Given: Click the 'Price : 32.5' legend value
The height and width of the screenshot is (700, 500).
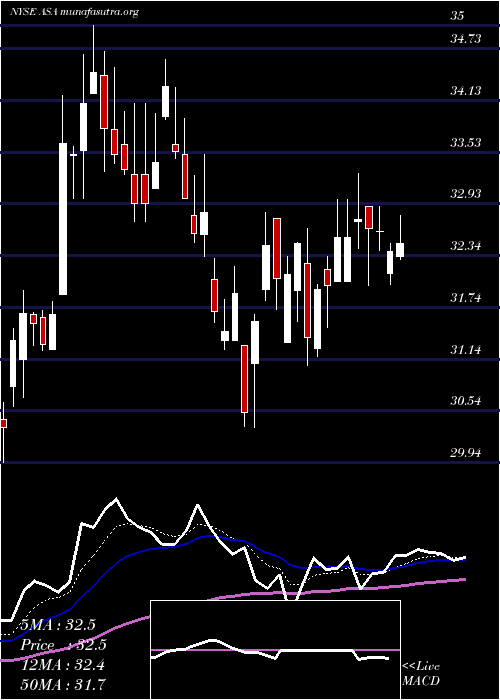Looking at the screenshot, I should 64,645.
